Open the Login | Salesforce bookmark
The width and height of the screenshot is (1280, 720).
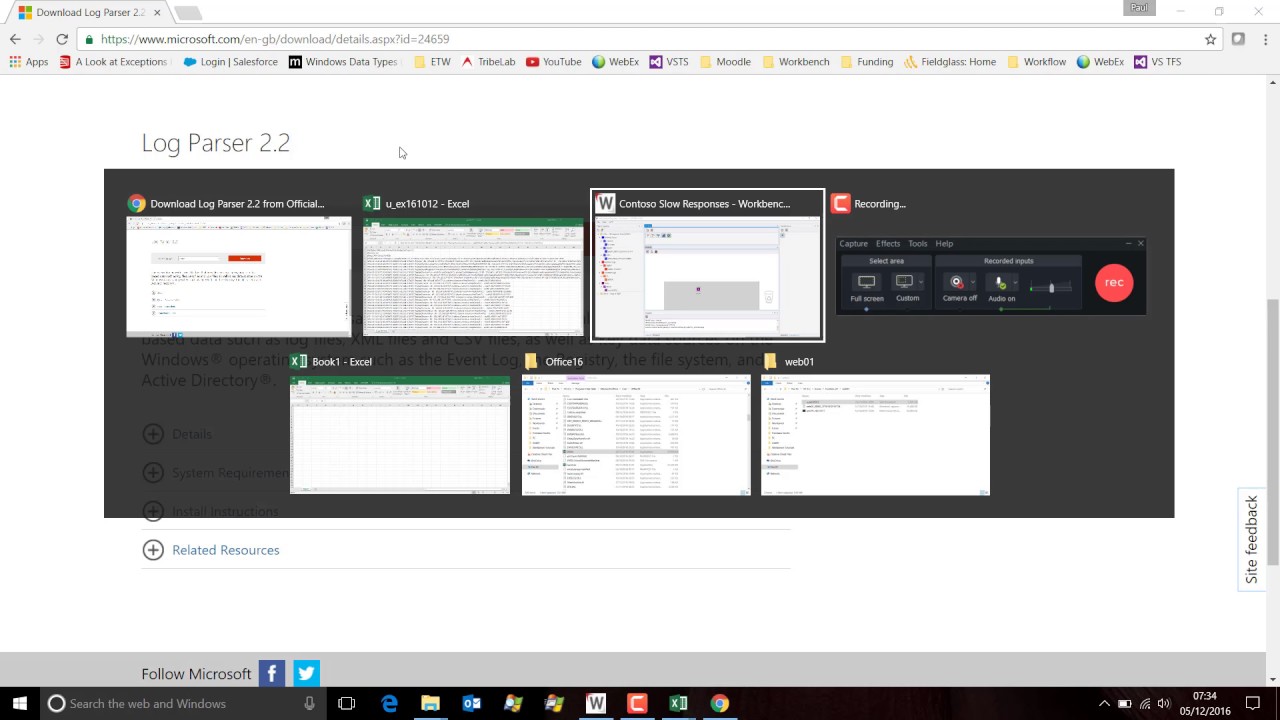coord(230,62)
